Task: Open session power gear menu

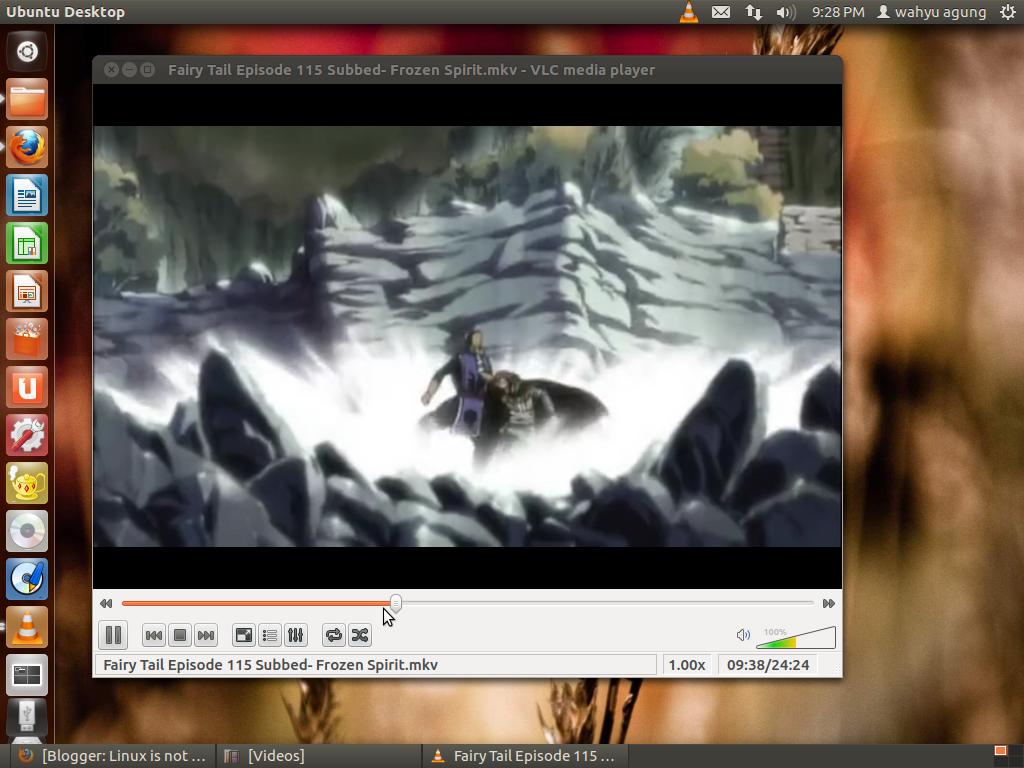Action: click(1008, 12)
